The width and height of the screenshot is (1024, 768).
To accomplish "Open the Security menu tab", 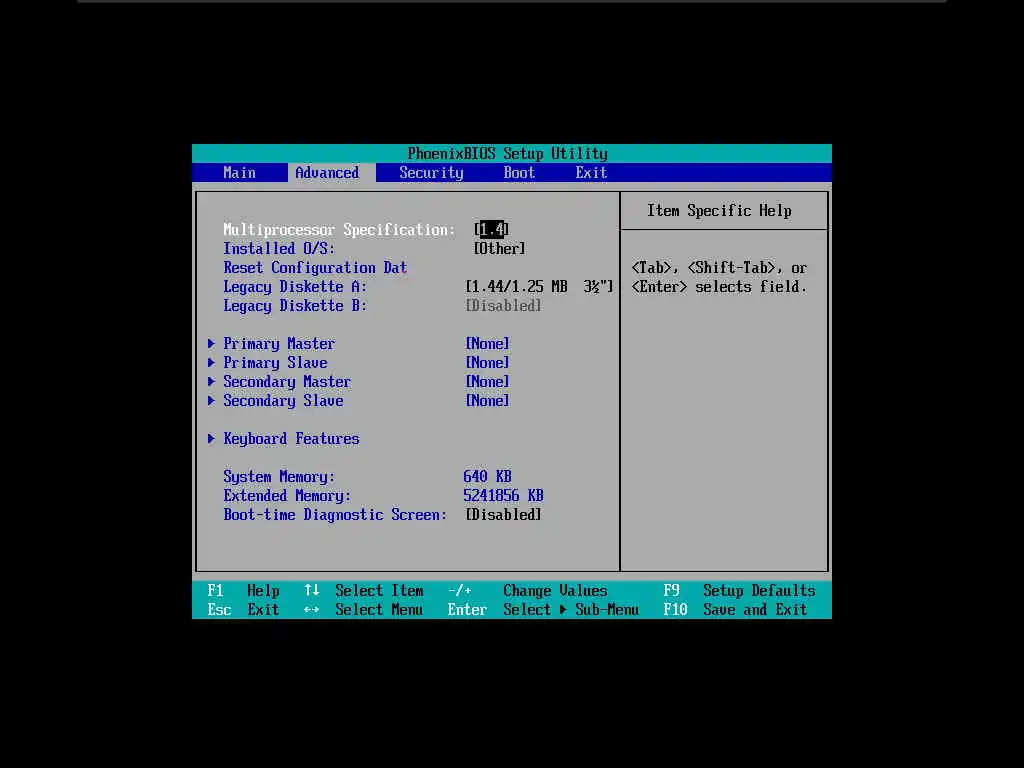I will [x=431, y=172].
